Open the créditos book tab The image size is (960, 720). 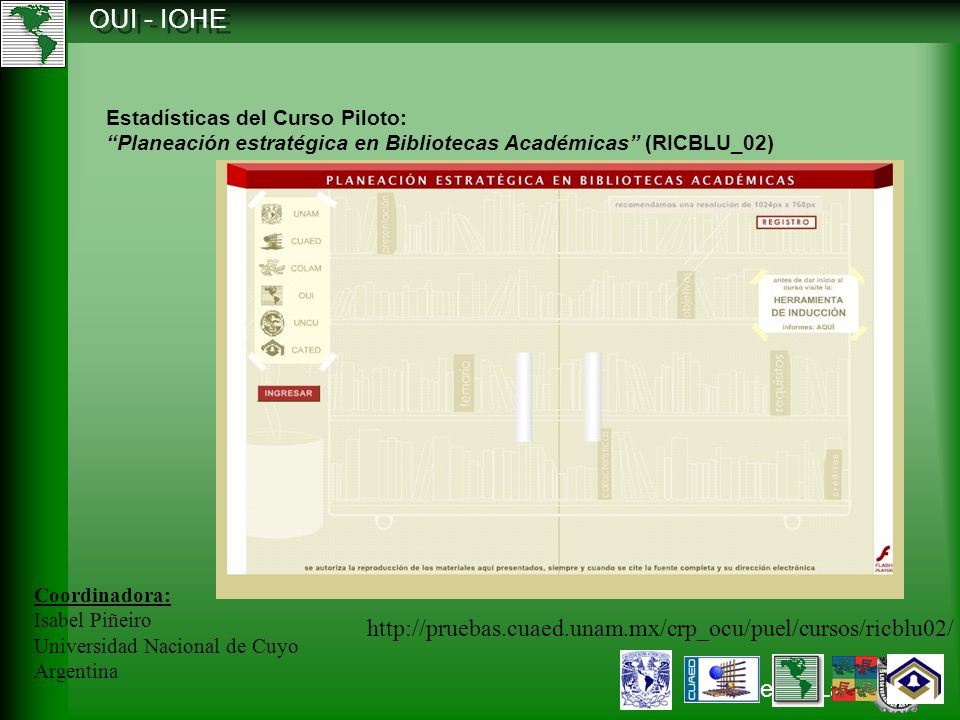click(x=834, y=474)
